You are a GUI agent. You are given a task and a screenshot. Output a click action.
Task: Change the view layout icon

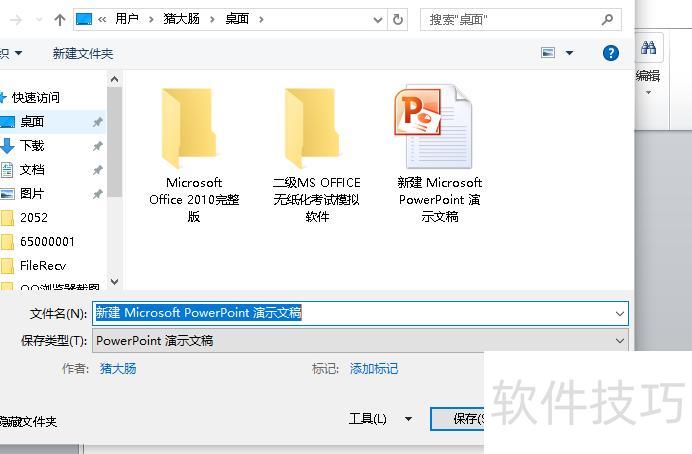click(x=548, y=53)
